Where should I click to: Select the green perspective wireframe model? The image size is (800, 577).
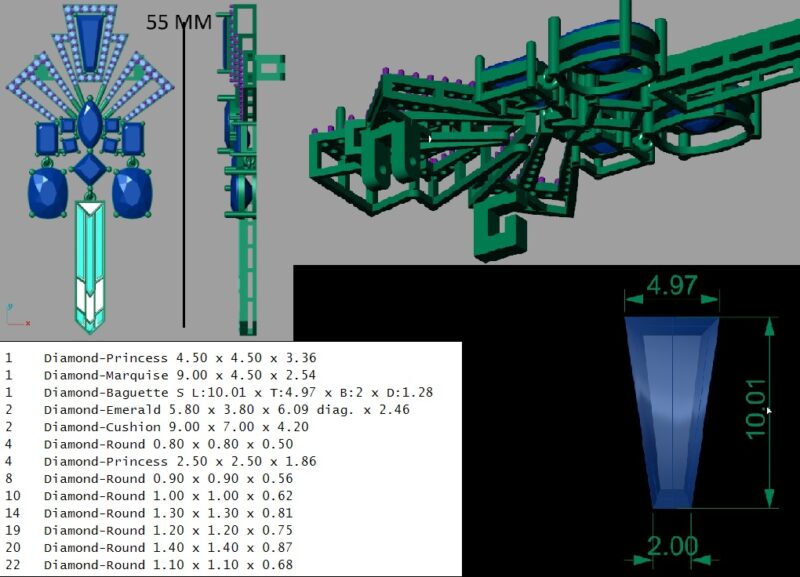click(x=540, y=130)
